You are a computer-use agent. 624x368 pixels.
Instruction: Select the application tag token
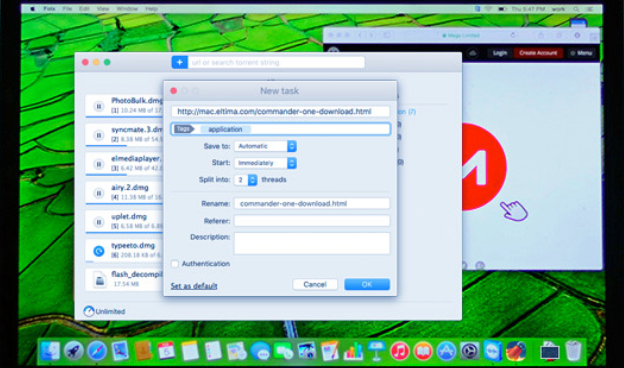click(x=225, y=129)
